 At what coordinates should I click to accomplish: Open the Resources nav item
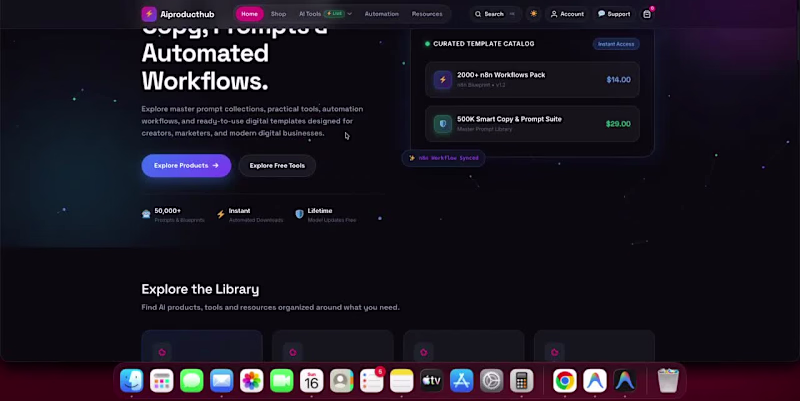(x=427, y=14)
